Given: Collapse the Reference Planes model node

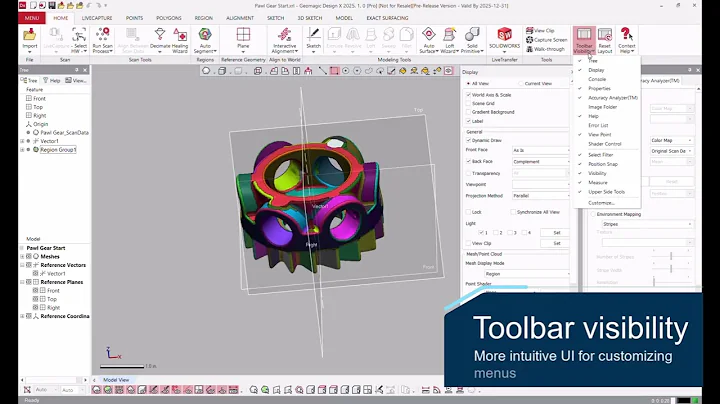Looking at the screenshot, I should (x=22, y=282).
